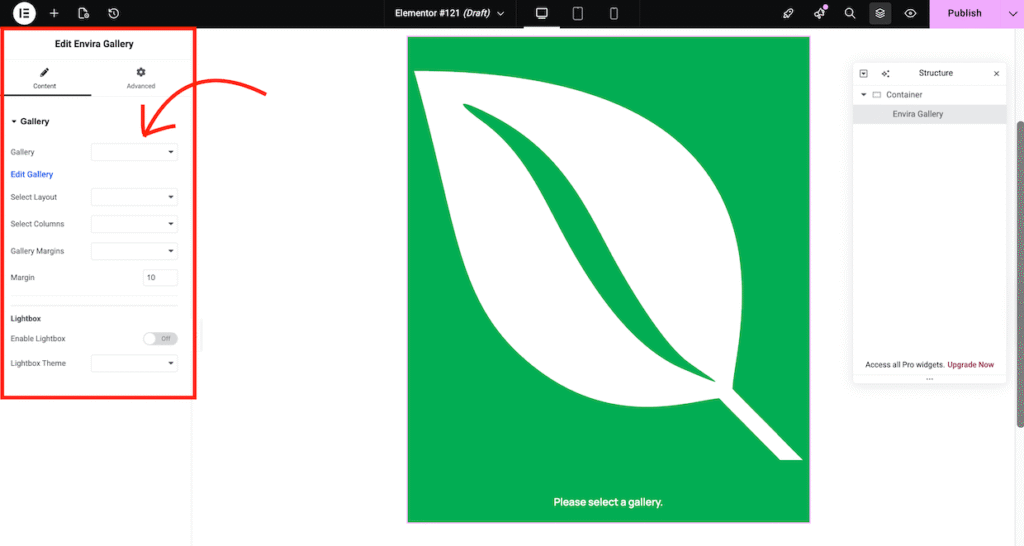1024x546 pixels.
Task: Switch to tablet preview mode
Action: pos(577,13)
